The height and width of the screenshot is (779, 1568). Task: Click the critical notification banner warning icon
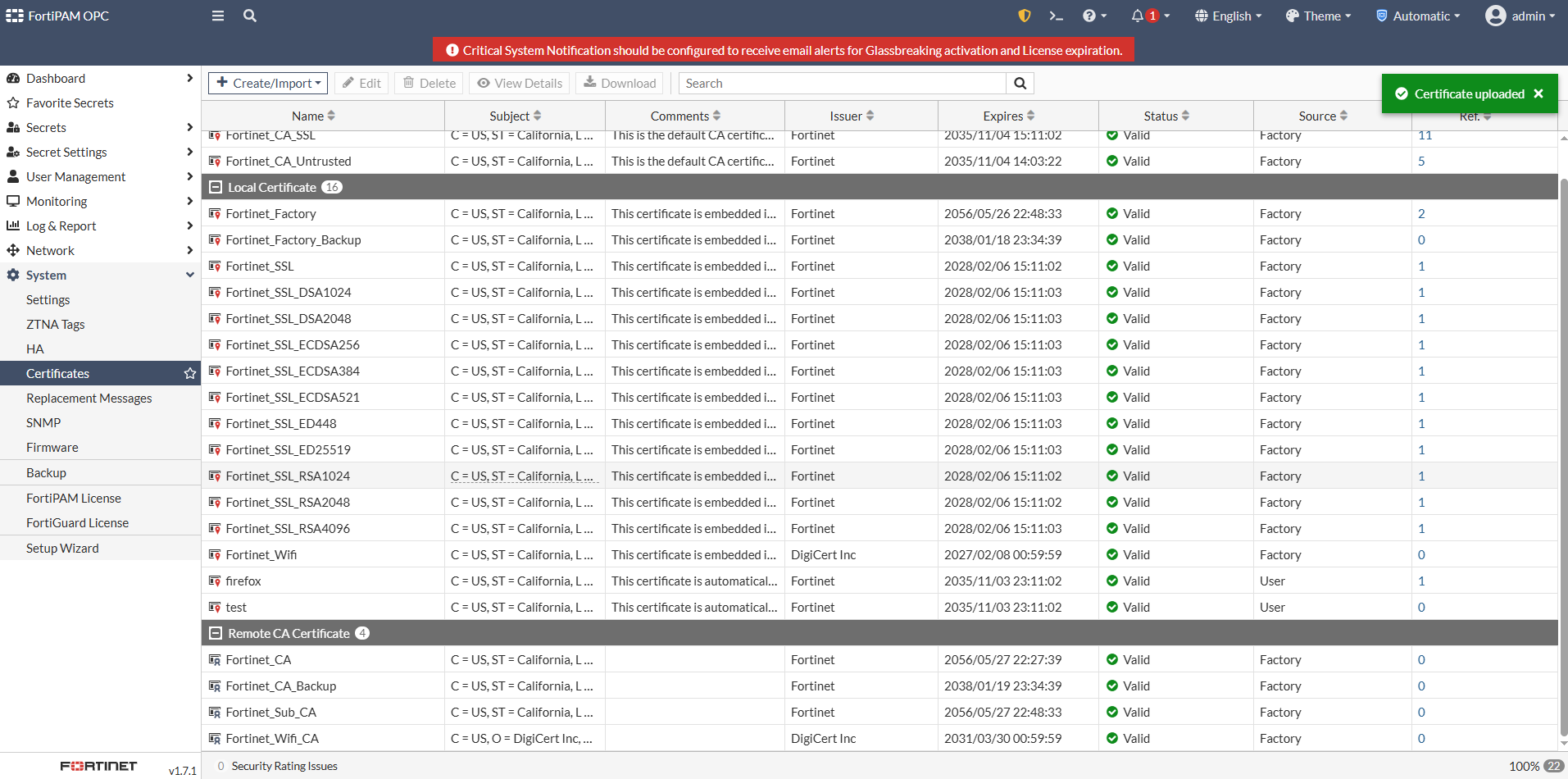(x=452, y=50)
